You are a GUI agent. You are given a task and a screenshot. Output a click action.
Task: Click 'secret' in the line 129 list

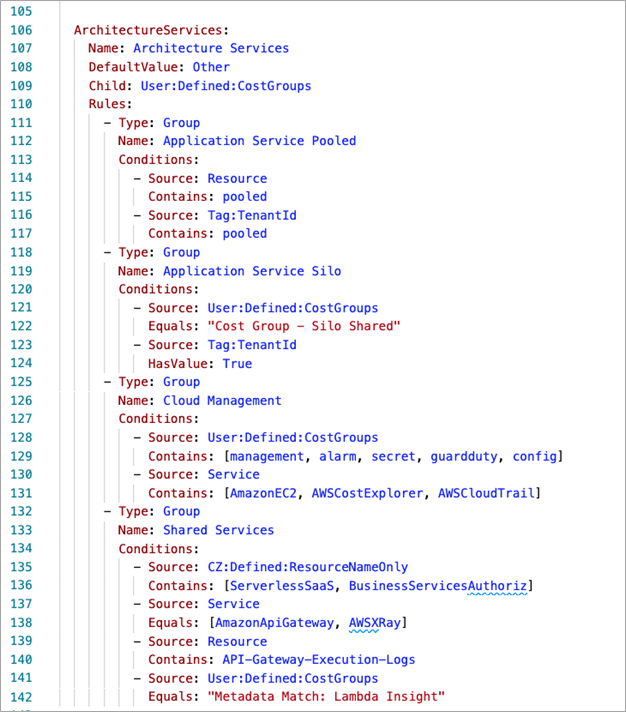(x=393, y=456)
